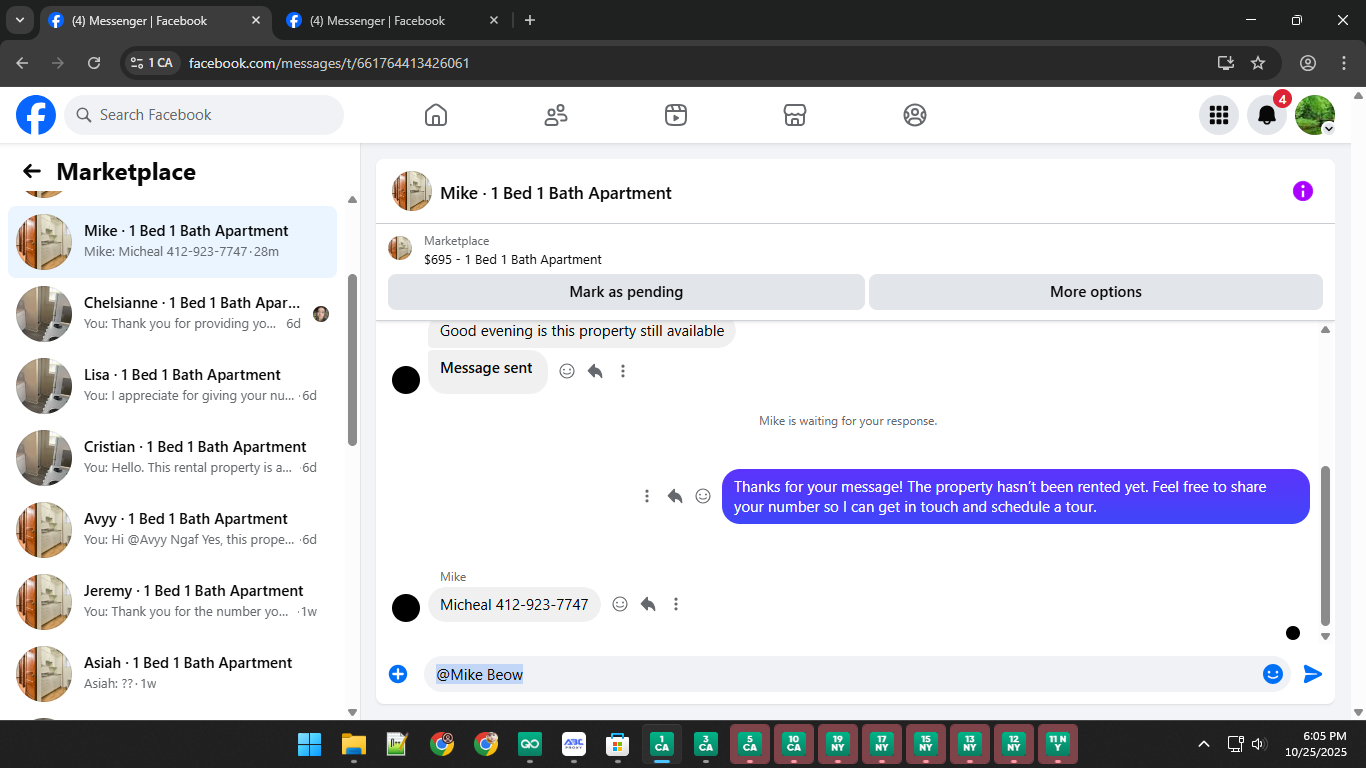Jump down with the chat scroll down arrow
The width and height of the screenshot is (1366, 768).
[x=1326, y=636]
